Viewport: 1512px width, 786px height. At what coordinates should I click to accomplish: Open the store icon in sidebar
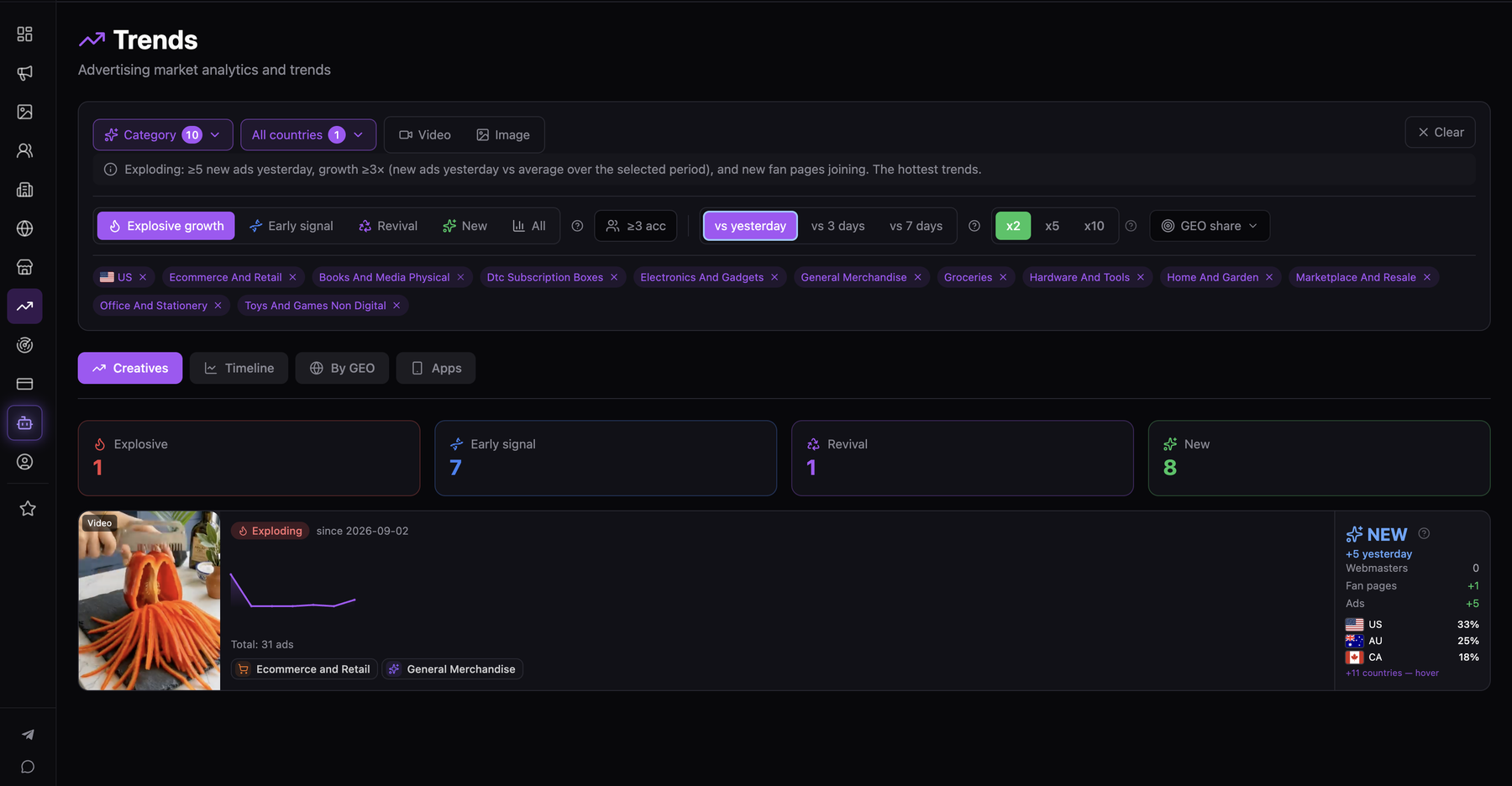tap(24, 267)
